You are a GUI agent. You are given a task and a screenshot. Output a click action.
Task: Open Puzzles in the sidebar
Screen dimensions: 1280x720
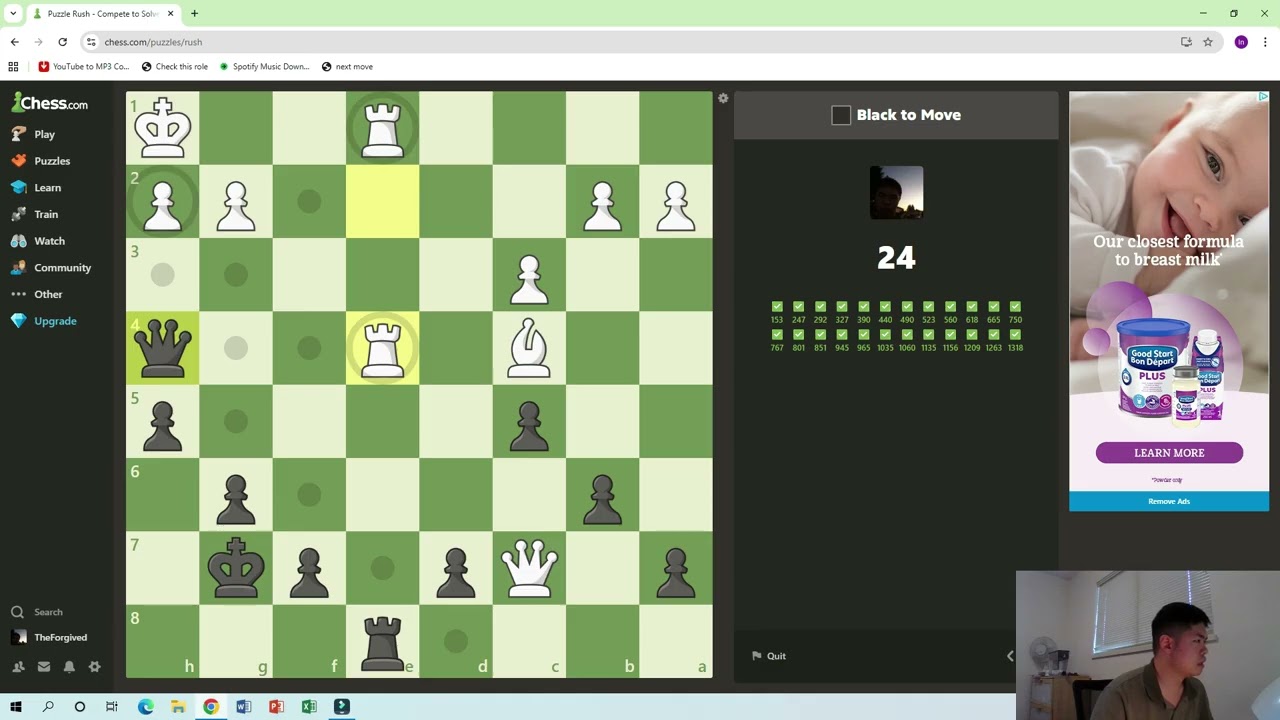[41, 161]
